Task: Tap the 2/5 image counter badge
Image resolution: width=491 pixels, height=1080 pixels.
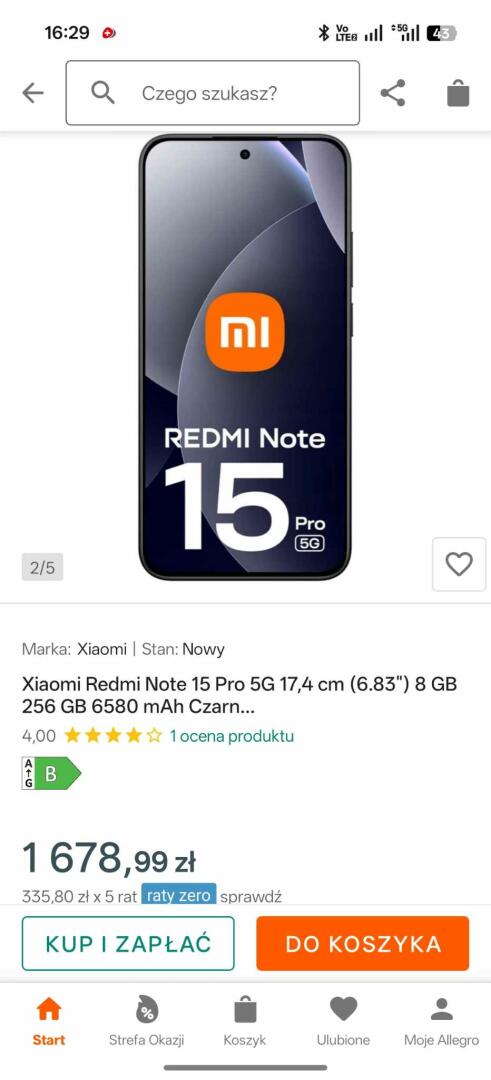Action: 42,568
